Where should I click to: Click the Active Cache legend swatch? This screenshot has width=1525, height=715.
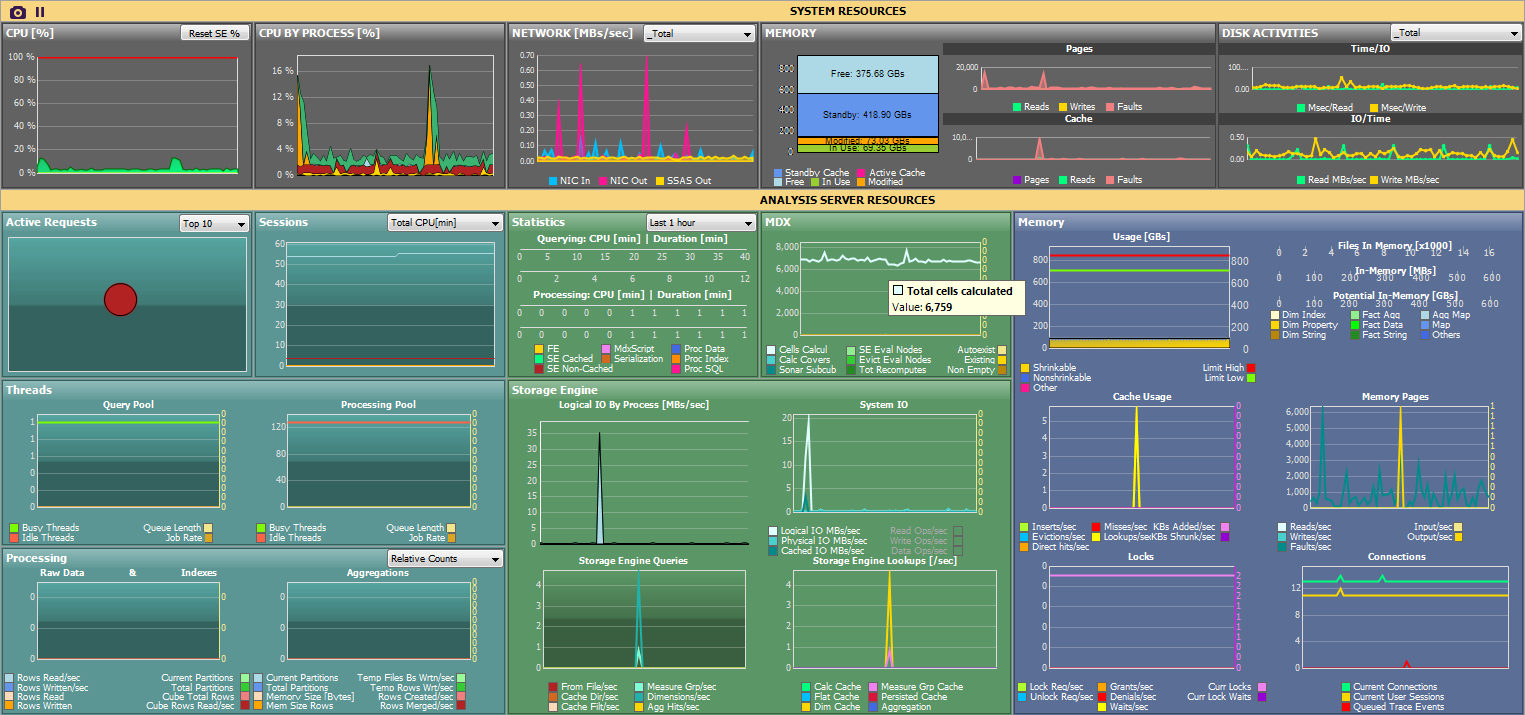pos(861,173)
